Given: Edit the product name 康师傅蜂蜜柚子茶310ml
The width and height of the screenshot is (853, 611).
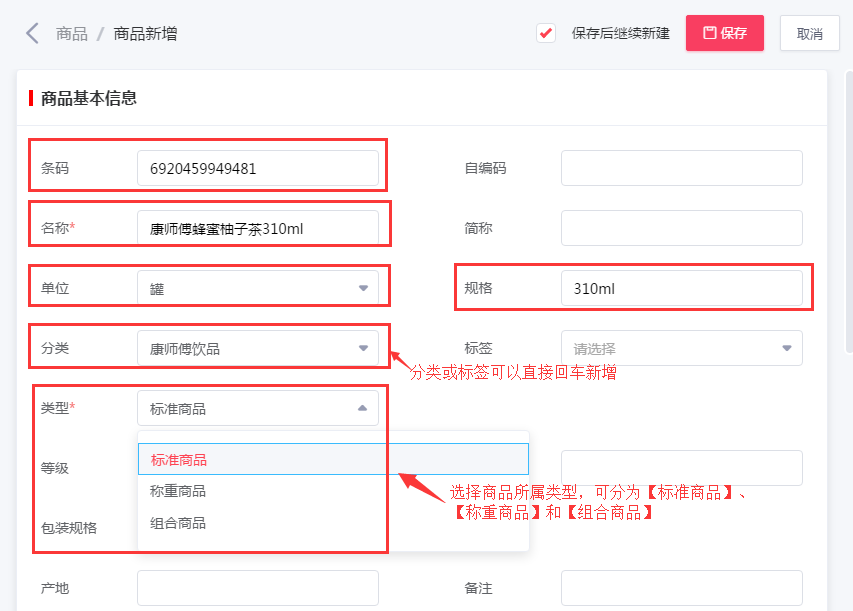Looking at the screenshot, I should (258, 227).
